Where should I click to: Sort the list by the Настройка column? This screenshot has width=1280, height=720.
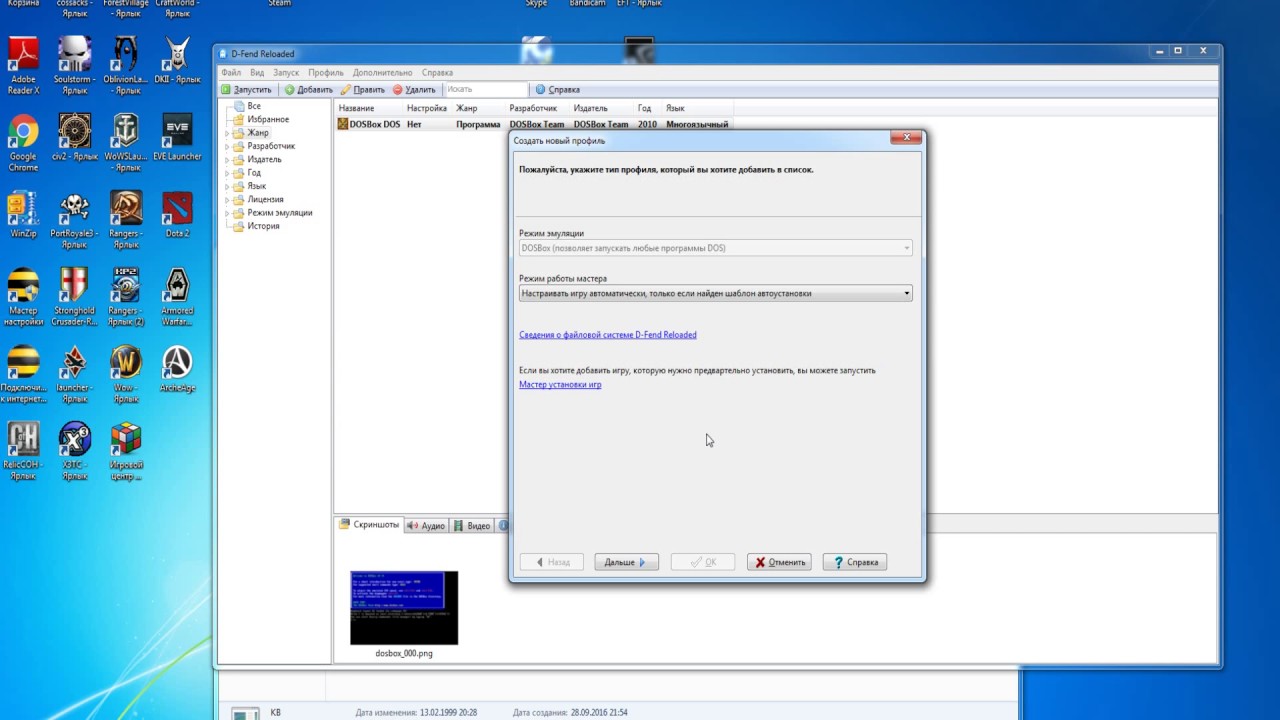(427, 108)
